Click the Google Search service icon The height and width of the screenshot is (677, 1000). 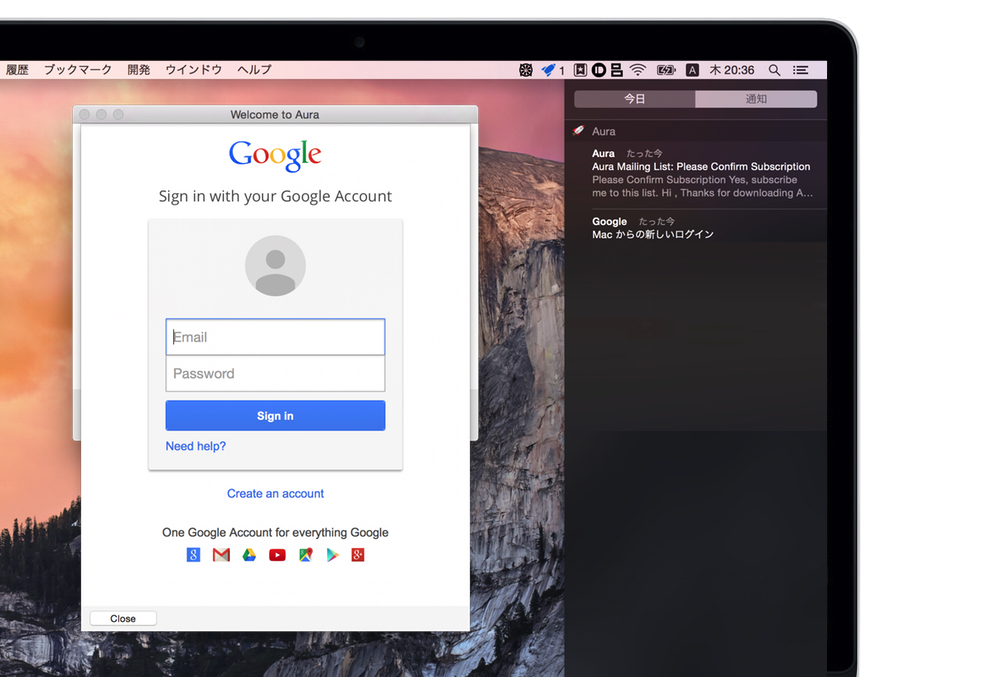point(193,555)
